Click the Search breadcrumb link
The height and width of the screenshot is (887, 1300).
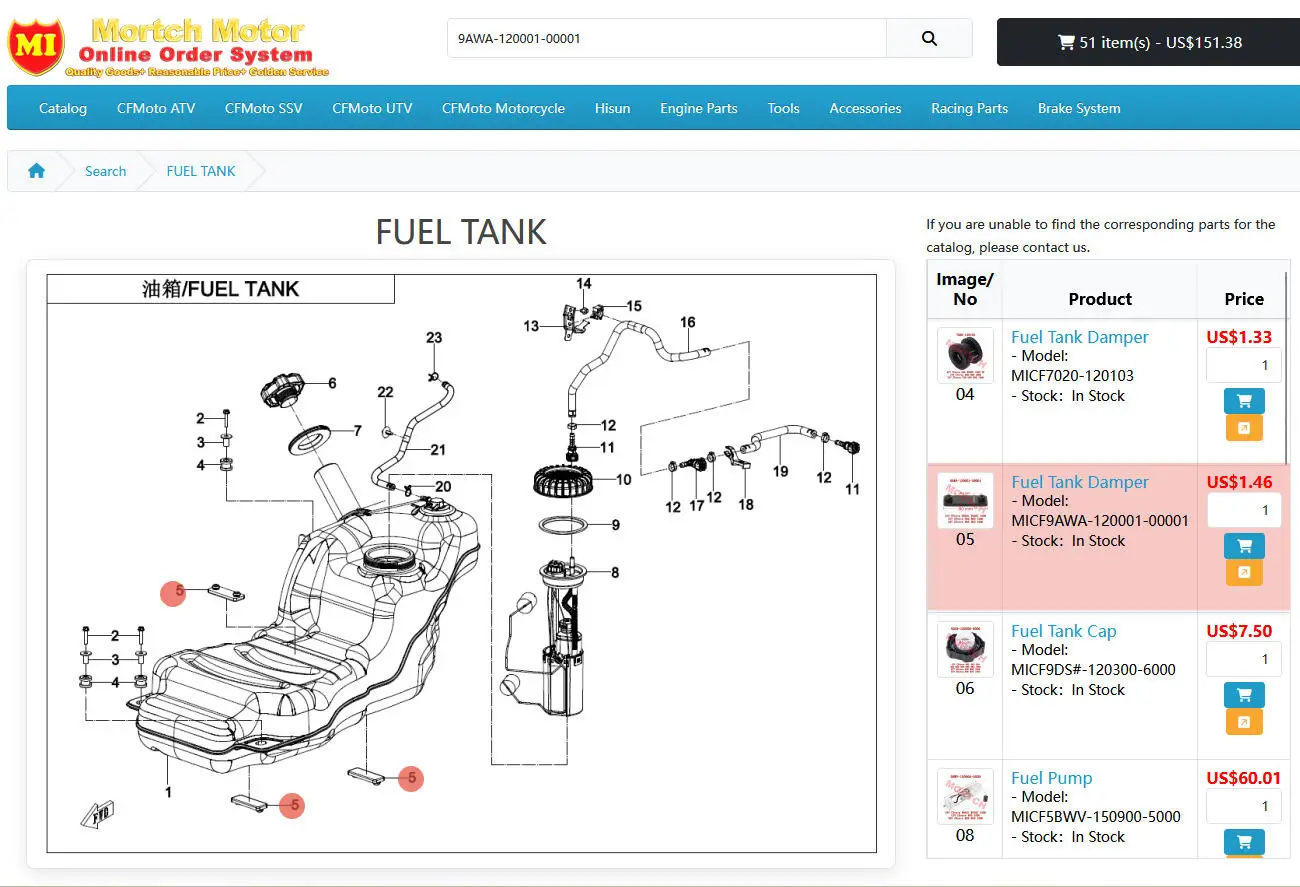tap(105, 171)
